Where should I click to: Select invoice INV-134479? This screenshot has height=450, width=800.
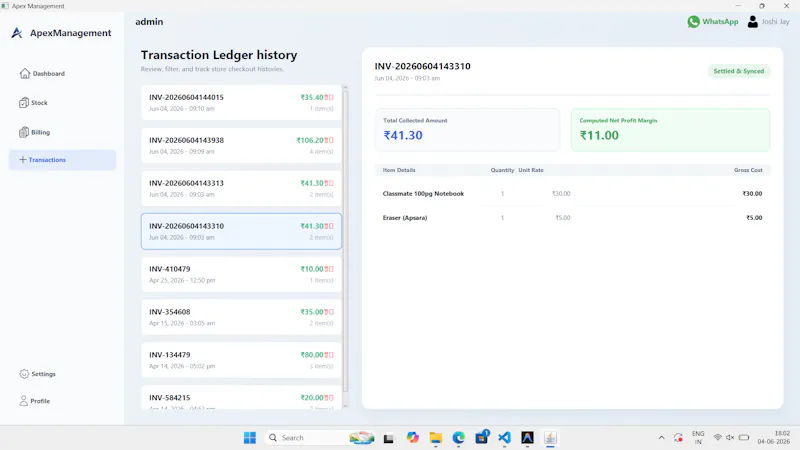pos(241,360)
